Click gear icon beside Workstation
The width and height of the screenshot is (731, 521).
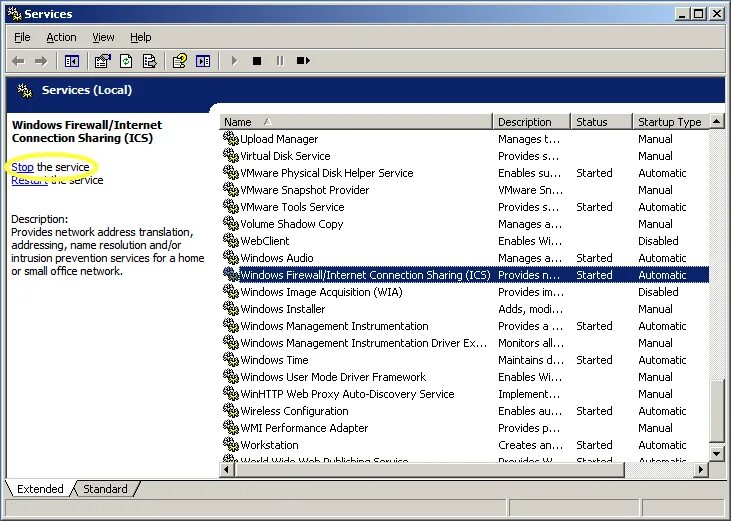pos(231,445)
